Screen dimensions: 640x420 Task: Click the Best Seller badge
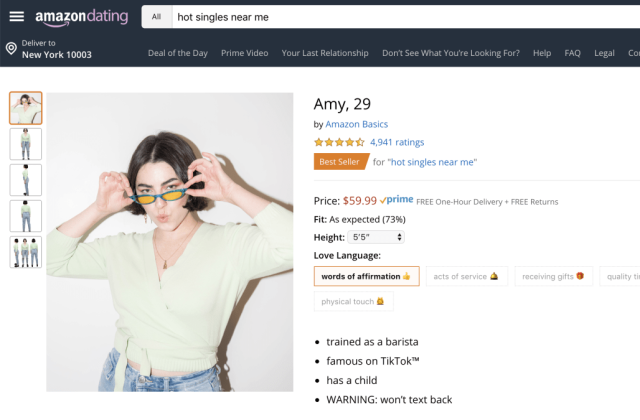click(x=341, y=161)
